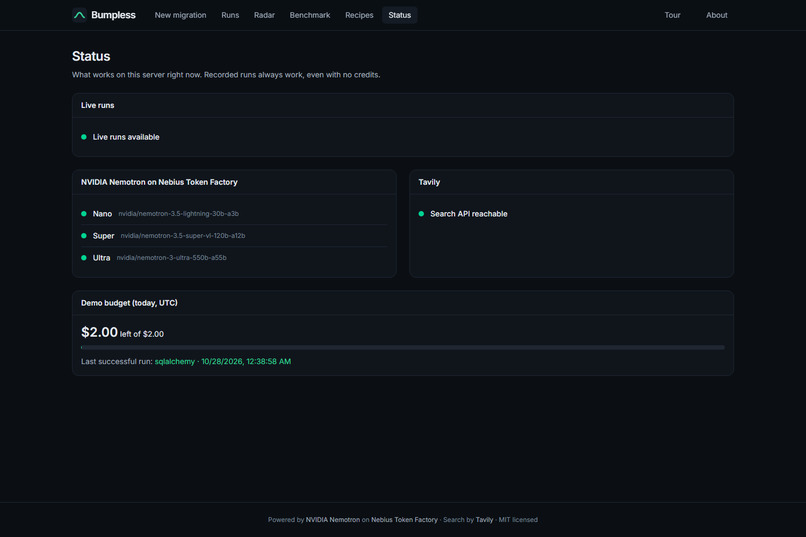Click the Nano model status dot

(x=84, y=214)
